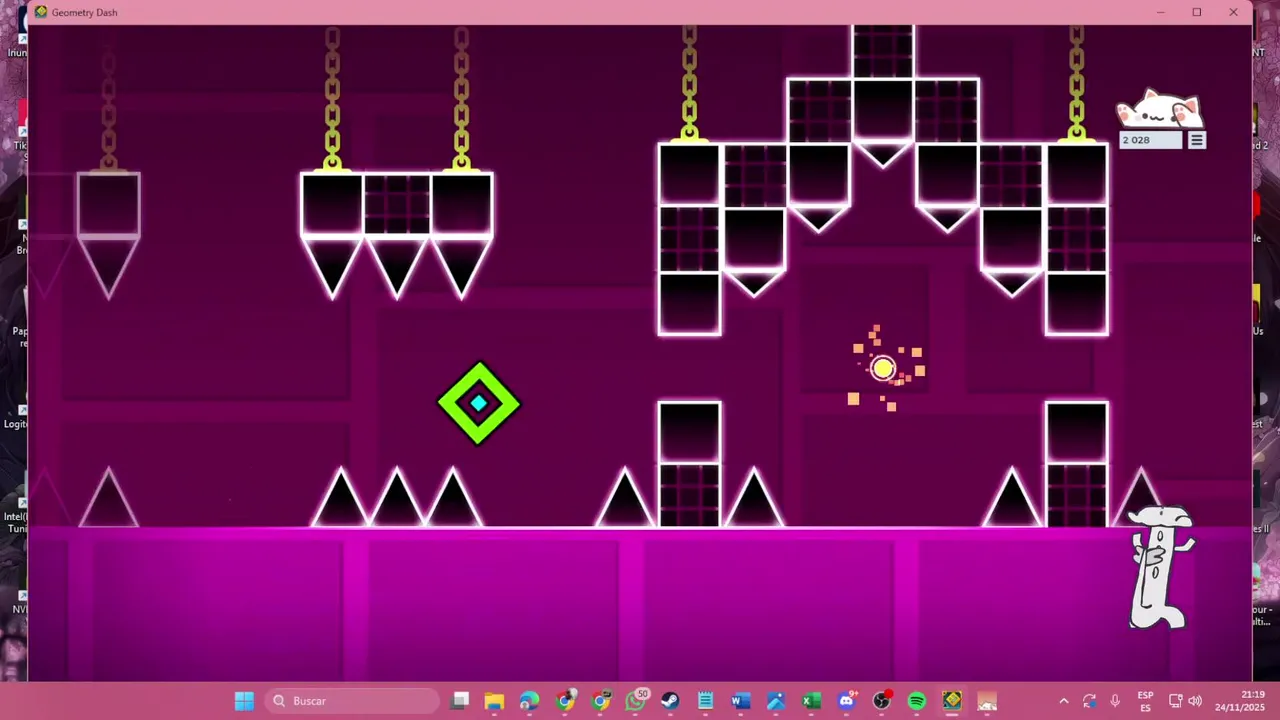This screenshot has height=720, width=1280.
Task: Open Microsoft Excel from the taskbar
Action: click(x=811, y=701)
